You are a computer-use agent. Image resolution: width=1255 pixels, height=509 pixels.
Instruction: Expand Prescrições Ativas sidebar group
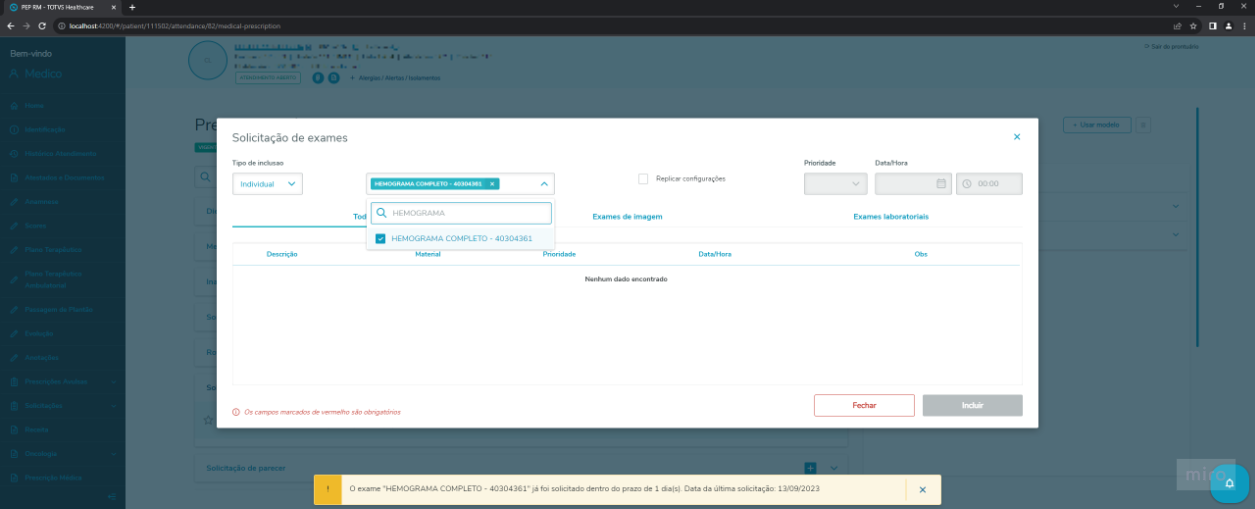pyautogui.click(x=62, y=381)
